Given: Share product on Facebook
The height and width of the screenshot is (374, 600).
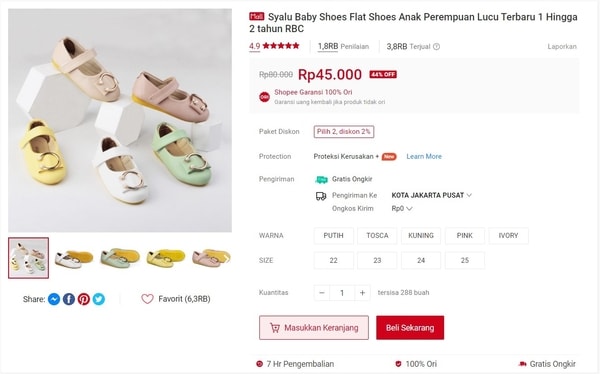Looking at the screenshot, I should [69, 299].
